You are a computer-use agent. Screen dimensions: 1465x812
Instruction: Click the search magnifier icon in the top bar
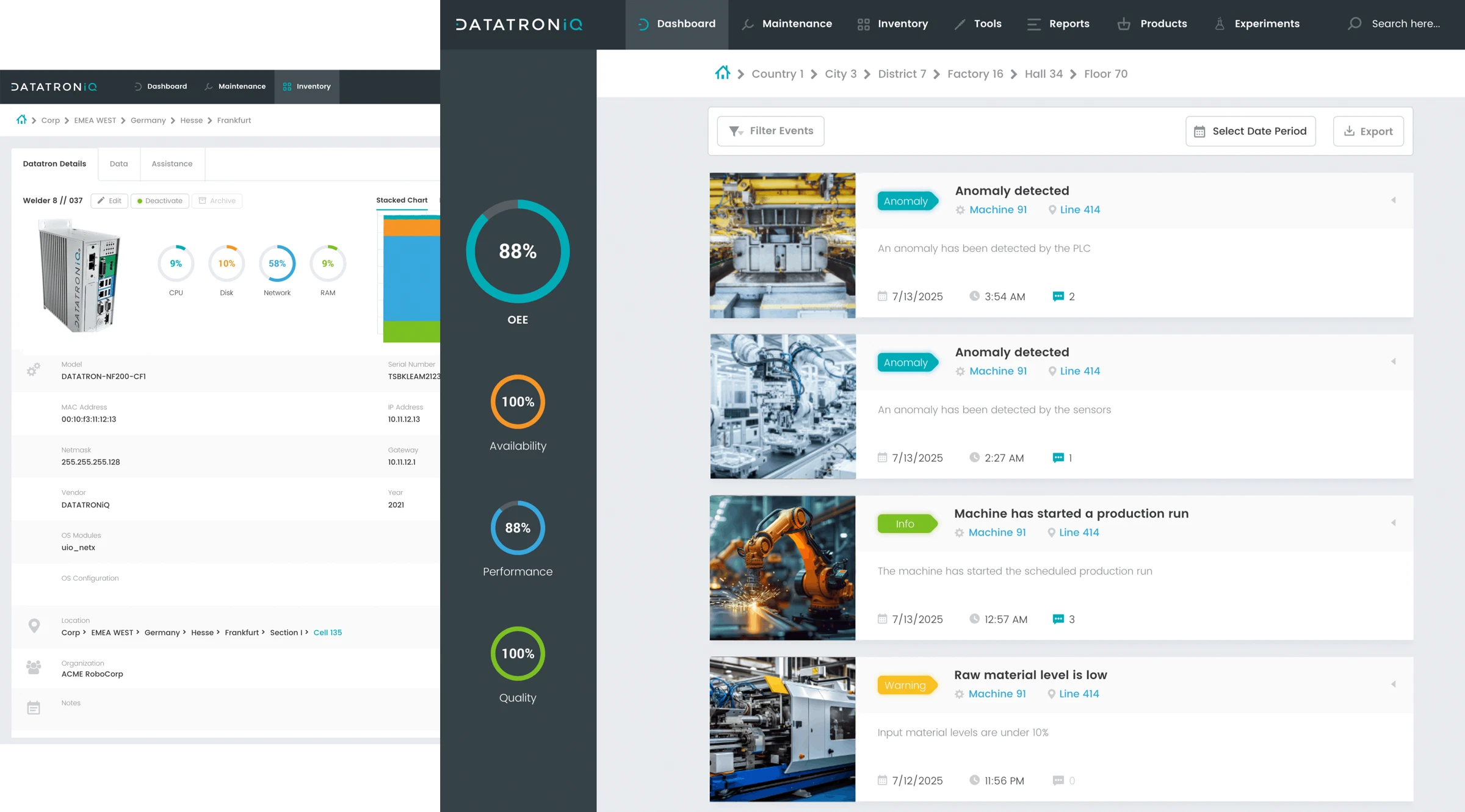pos(1355,24)
